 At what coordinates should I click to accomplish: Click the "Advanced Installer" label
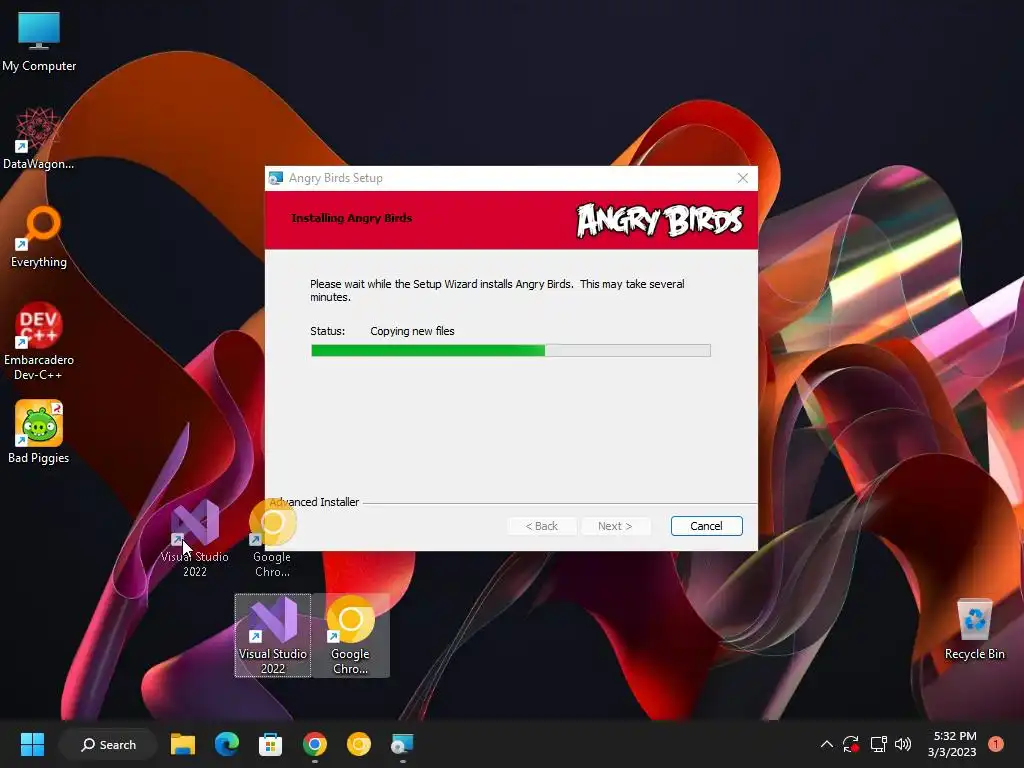coord(314,502)
